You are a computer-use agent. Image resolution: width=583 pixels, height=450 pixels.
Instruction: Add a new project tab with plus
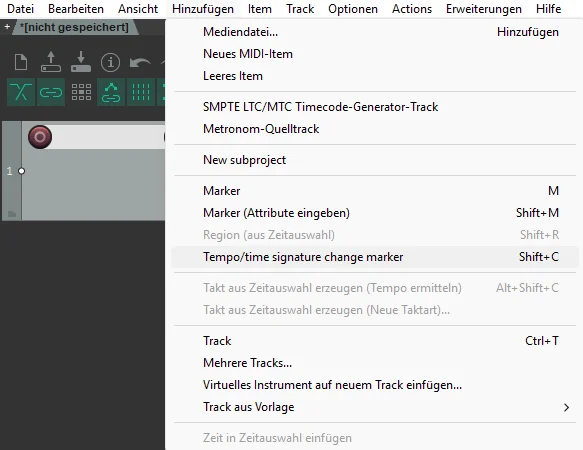[x=7, y=27]
